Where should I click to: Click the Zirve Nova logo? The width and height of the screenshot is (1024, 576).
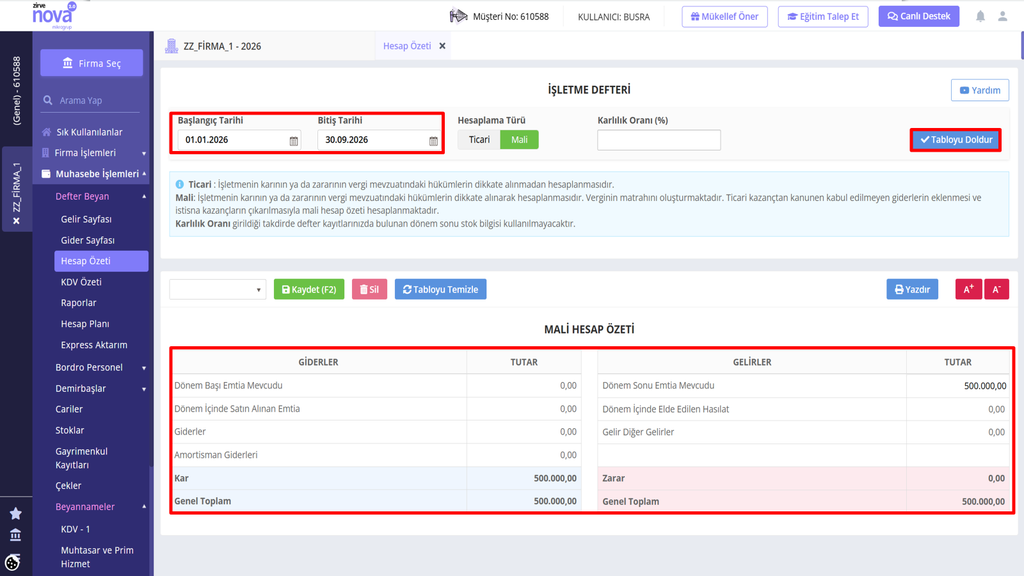click(x=54, y=16)
